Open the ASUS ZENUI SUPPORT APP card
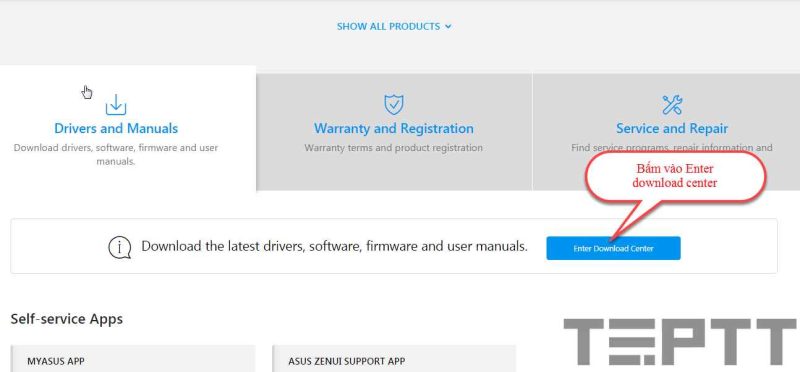This screenshot has height=372, width=800. (394, 359)
